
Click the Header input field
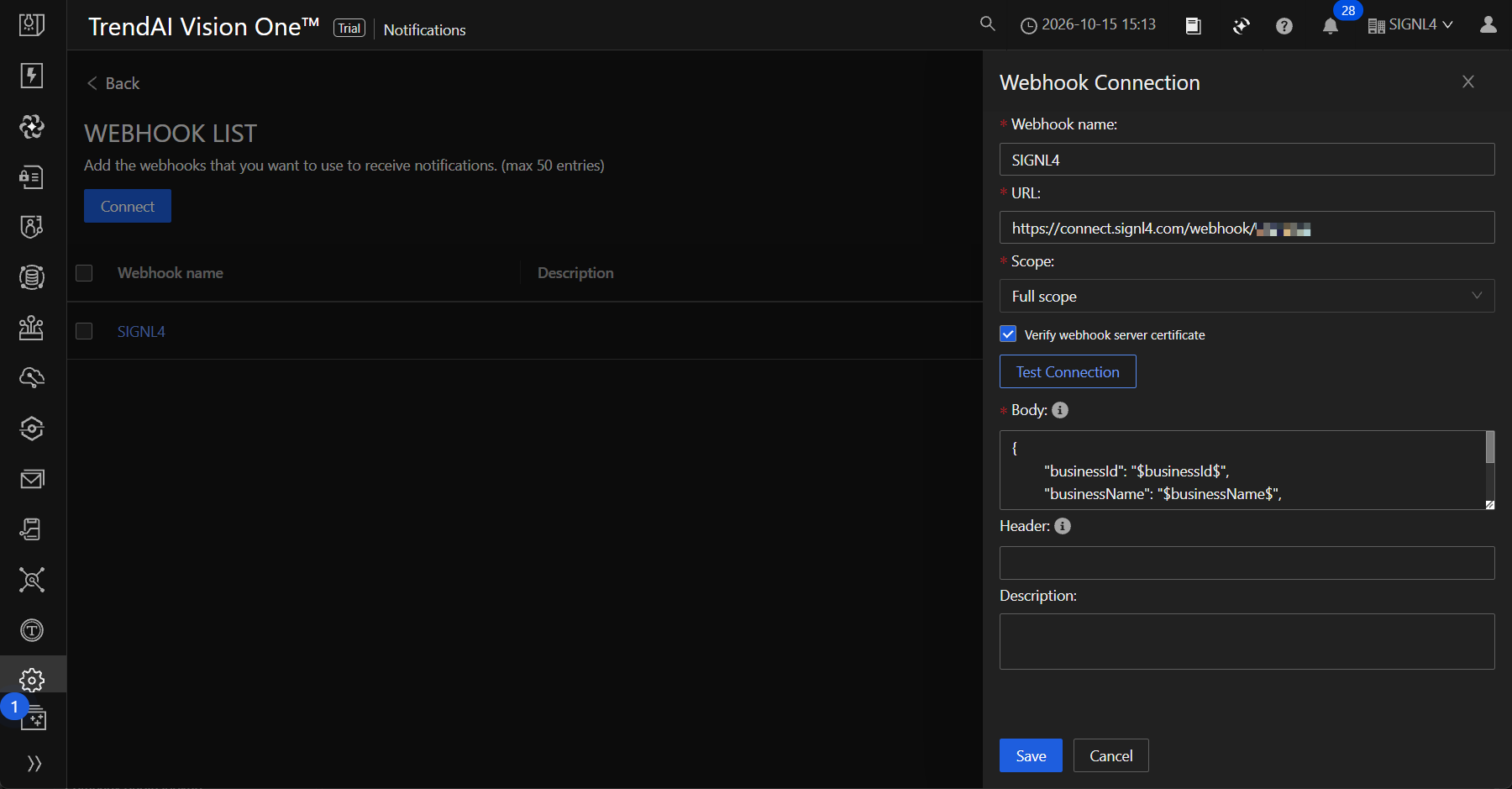coord(1247,563)
